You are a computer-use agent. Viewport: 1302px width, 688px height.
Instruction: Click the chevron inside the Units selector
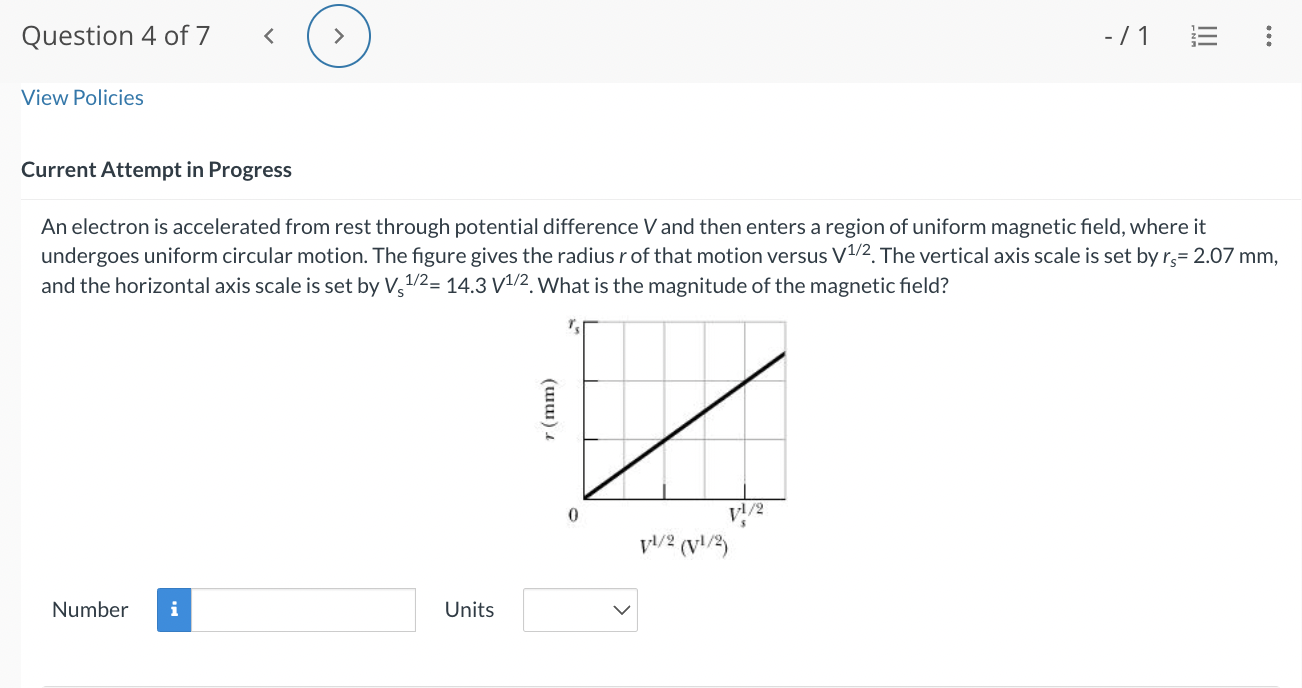(621, 609)
